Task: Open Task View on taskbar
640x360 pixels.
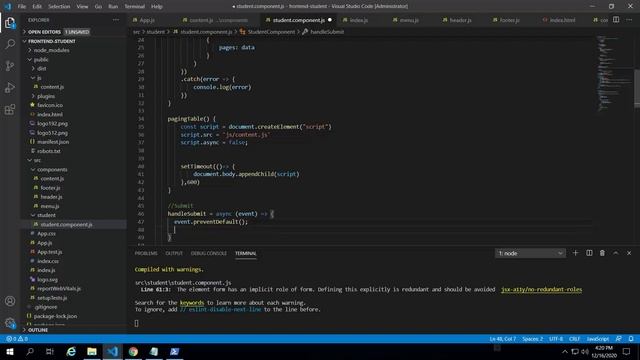Action: tap(50, 351)
